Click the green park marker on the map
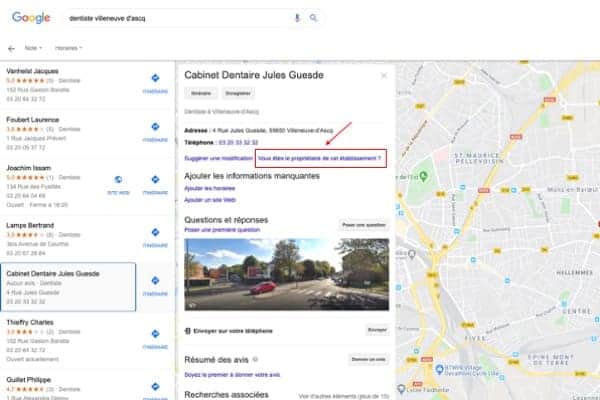This screenshot has width=600, height=400. 423,176
